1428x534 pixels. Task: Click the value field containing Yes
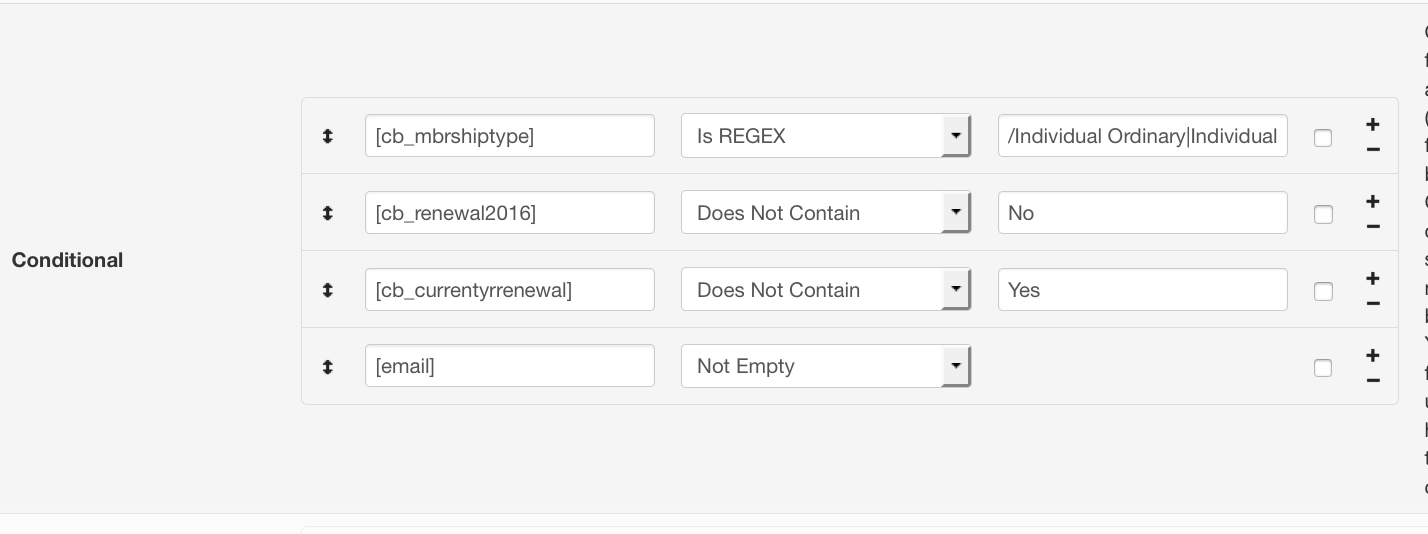tap(1143, 290)
